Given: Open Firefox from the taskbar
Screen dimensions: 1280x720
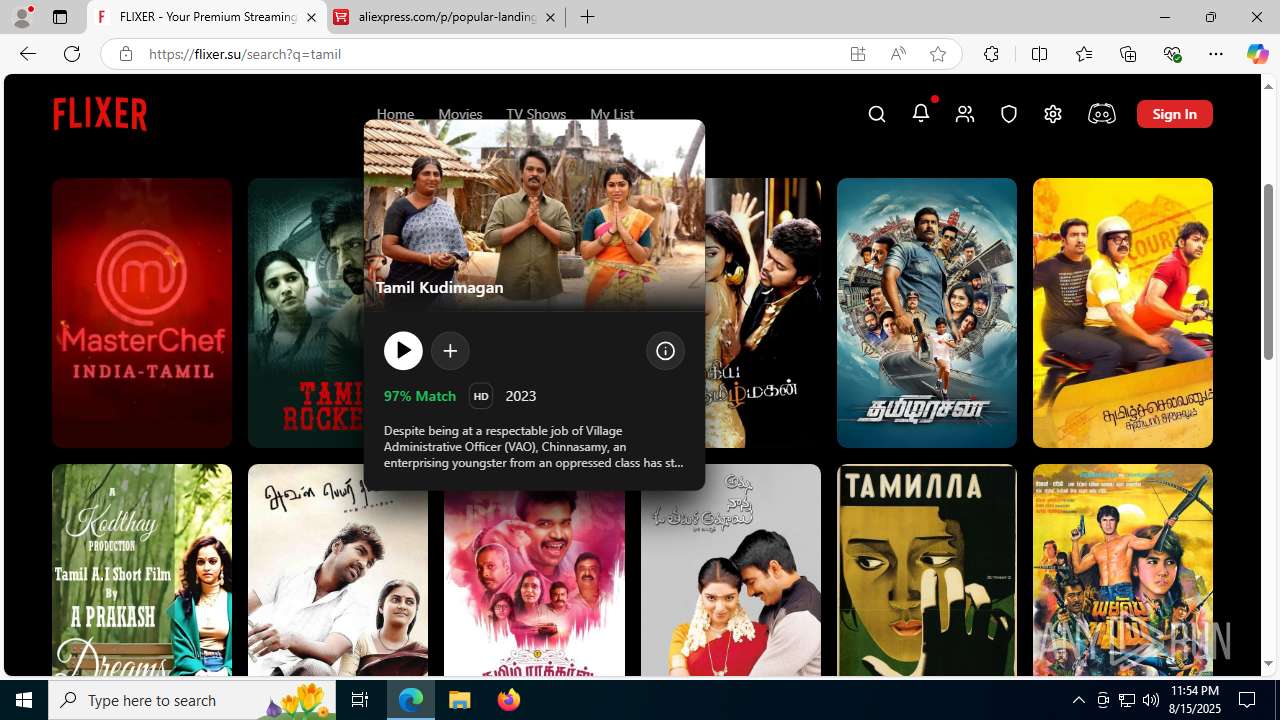Looking at the screenshot, I should [509, 700].
